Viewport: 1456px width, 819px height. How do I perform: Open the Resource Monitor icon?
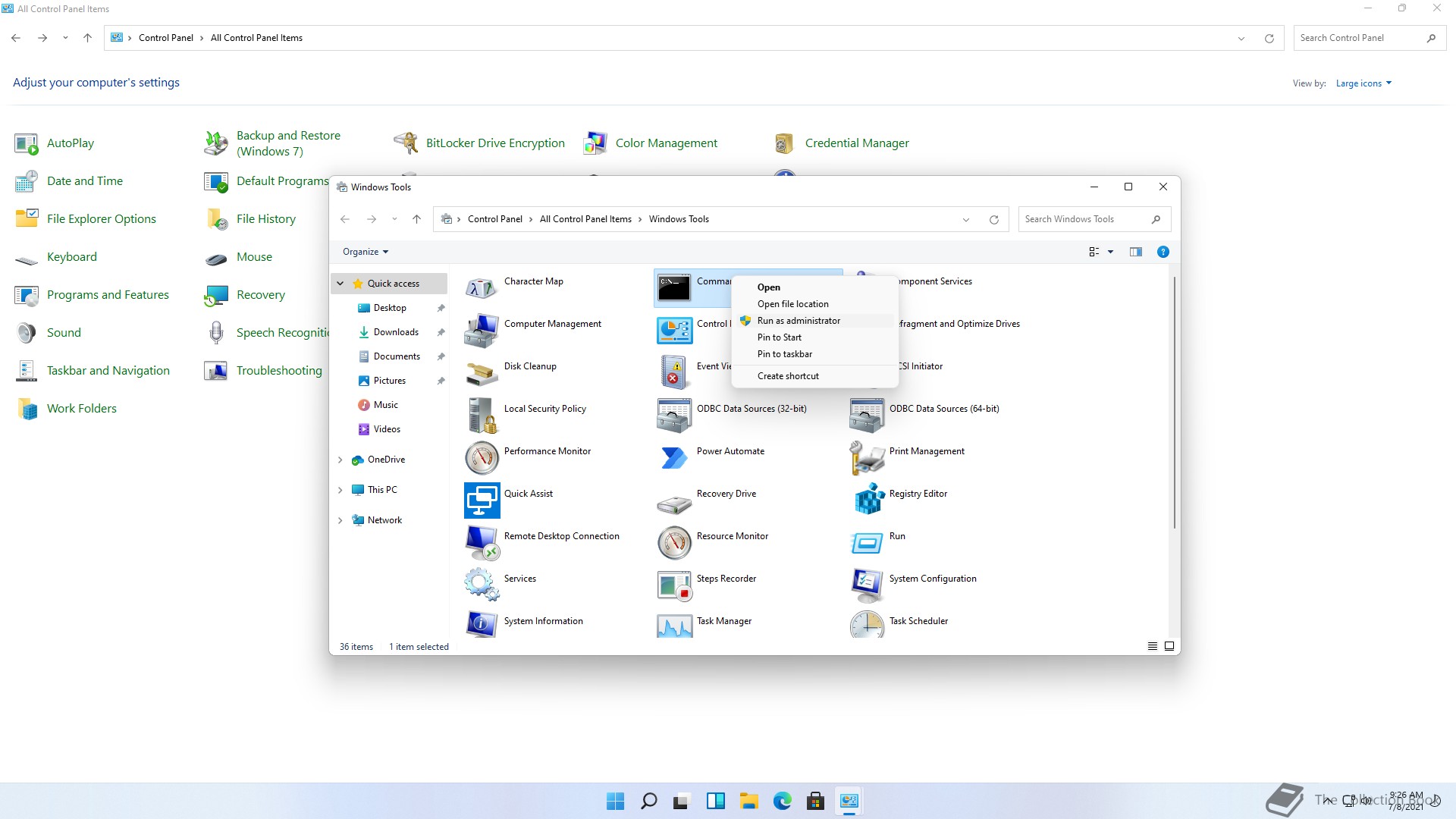pos(674,543)
